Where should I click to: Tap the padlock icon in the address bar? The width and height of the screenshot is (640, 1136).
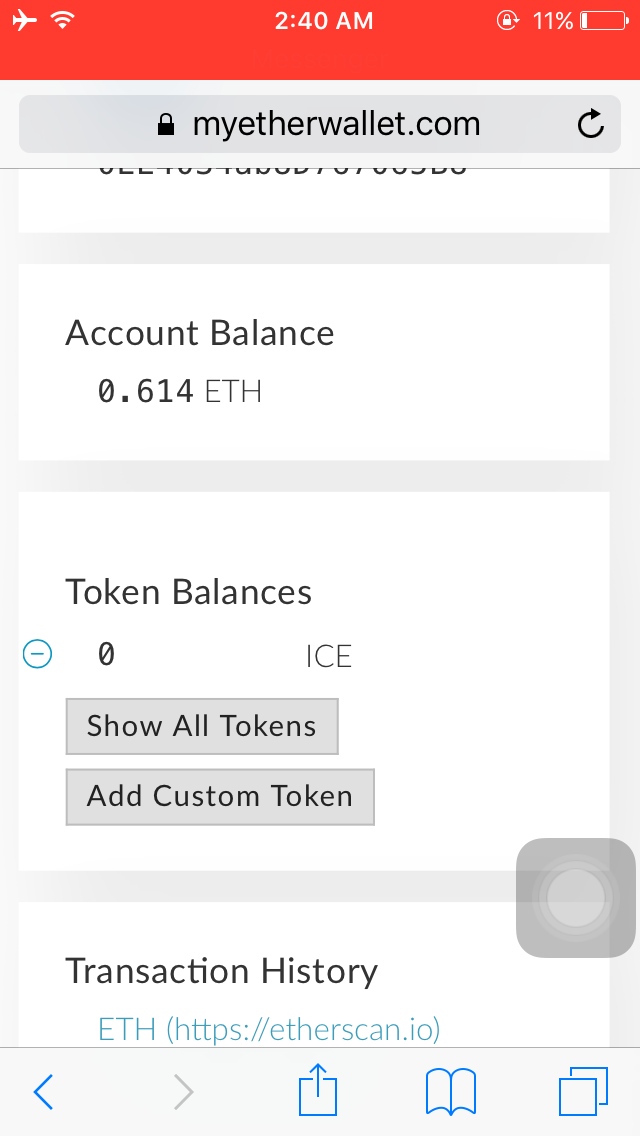(x=166, y=125)
